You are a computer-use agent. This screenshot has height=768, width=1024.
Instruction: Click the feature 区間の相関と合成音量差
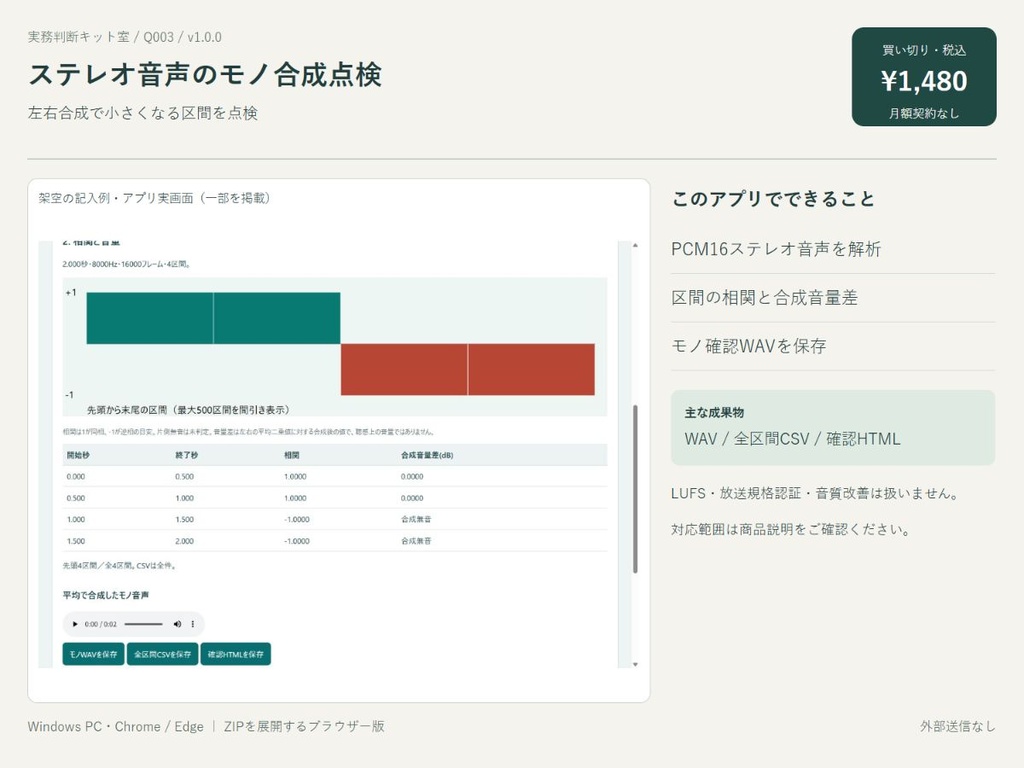(765, 298)
